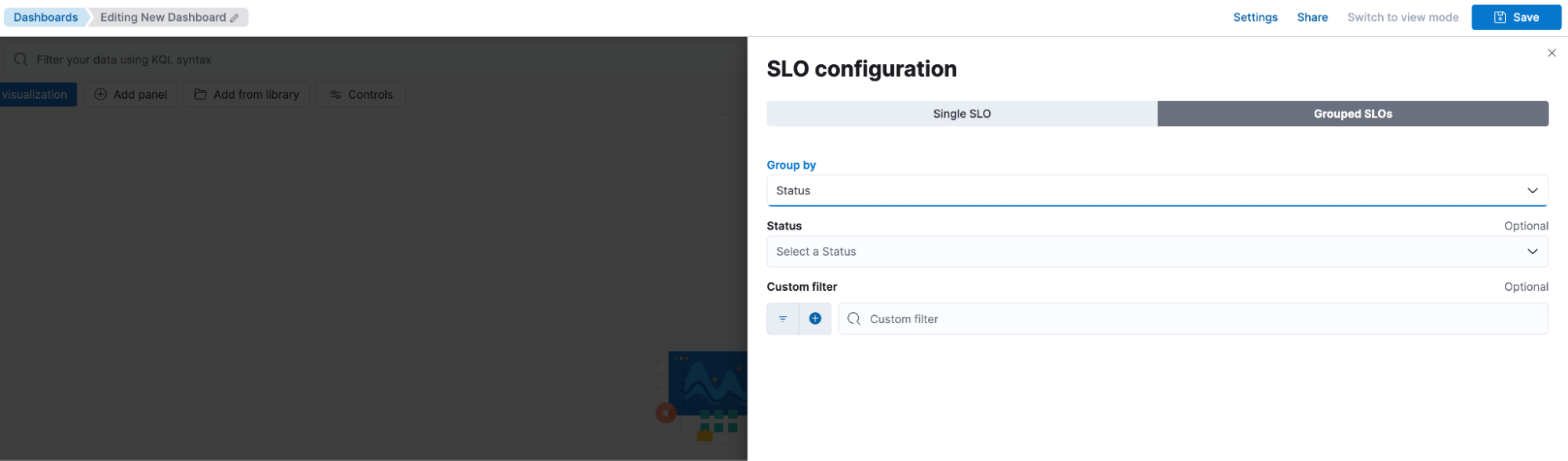
Task: Open library with the folder icon
Action: [x=200, y=94]
